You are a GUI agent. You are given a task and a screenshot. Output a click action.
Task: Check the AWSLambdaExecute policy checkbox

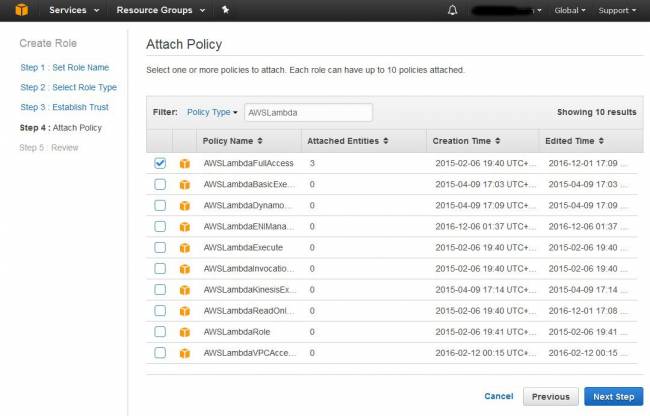coord(160,247)
